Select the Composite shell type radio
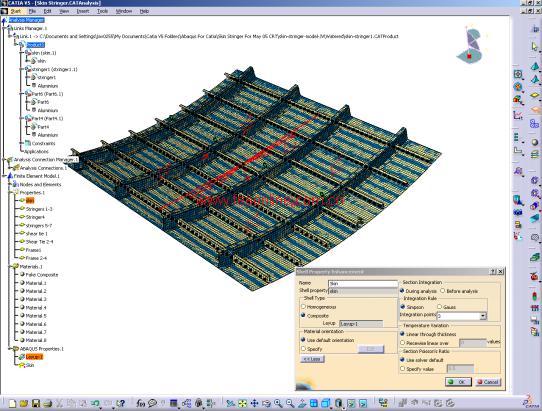The width and height of the screenshot is (542, 411). pos(303,315)
